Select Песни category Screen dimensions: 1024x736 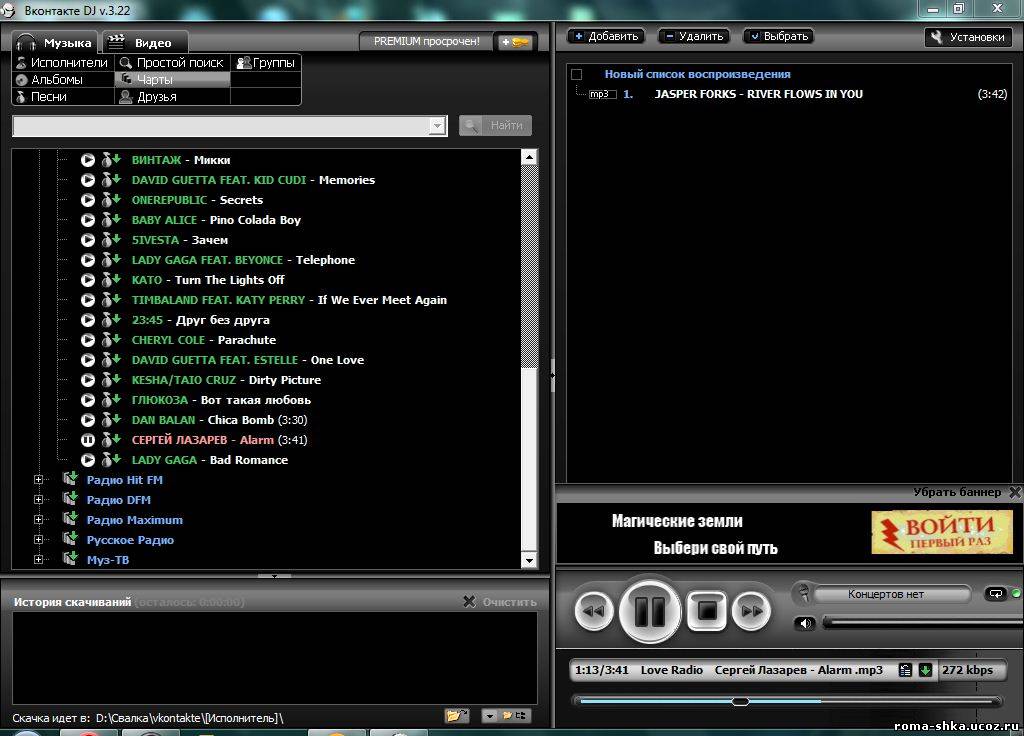63,97
